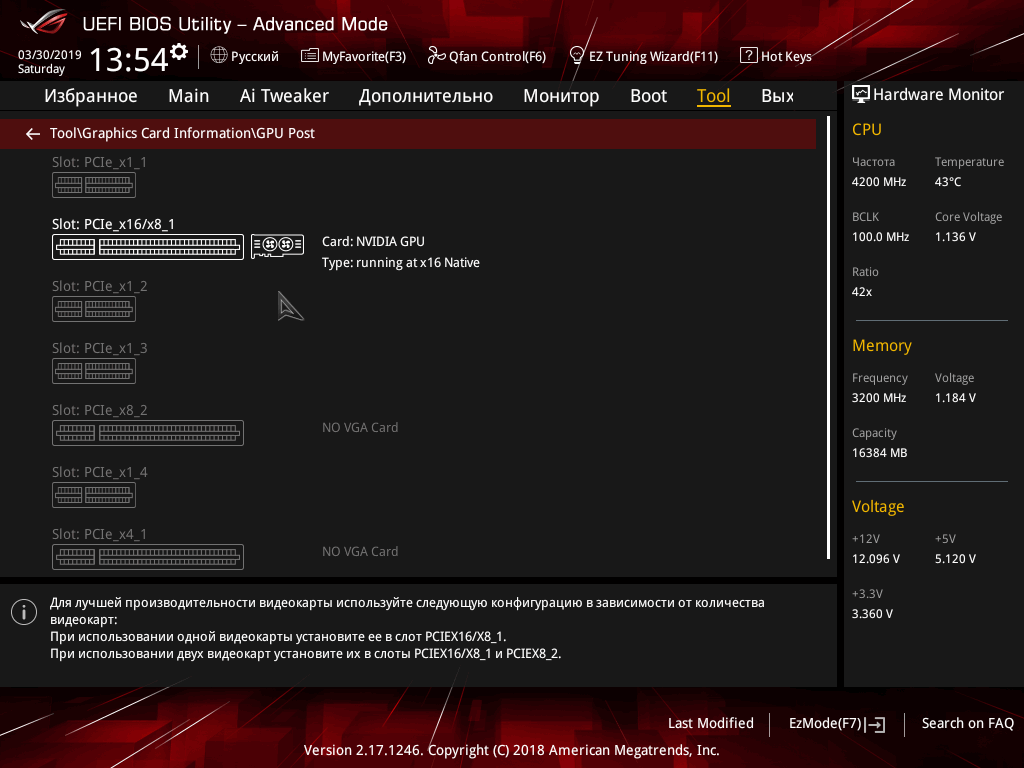
Task: Select the PCIe_x1_3 slot graphic
Action: [94, 371]
